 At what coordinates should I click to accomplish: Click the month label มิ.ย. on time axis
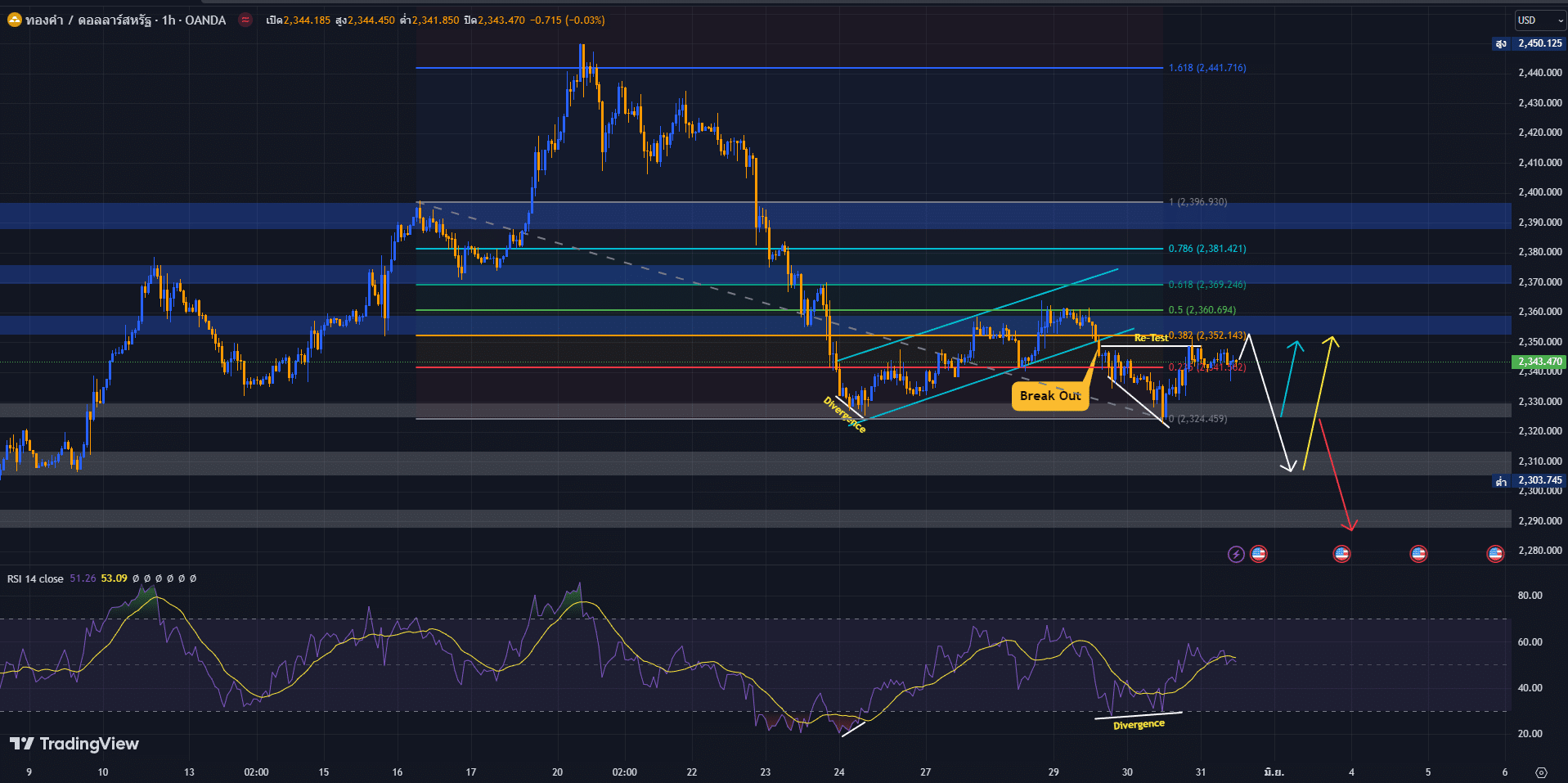[x=1274, y=772]
